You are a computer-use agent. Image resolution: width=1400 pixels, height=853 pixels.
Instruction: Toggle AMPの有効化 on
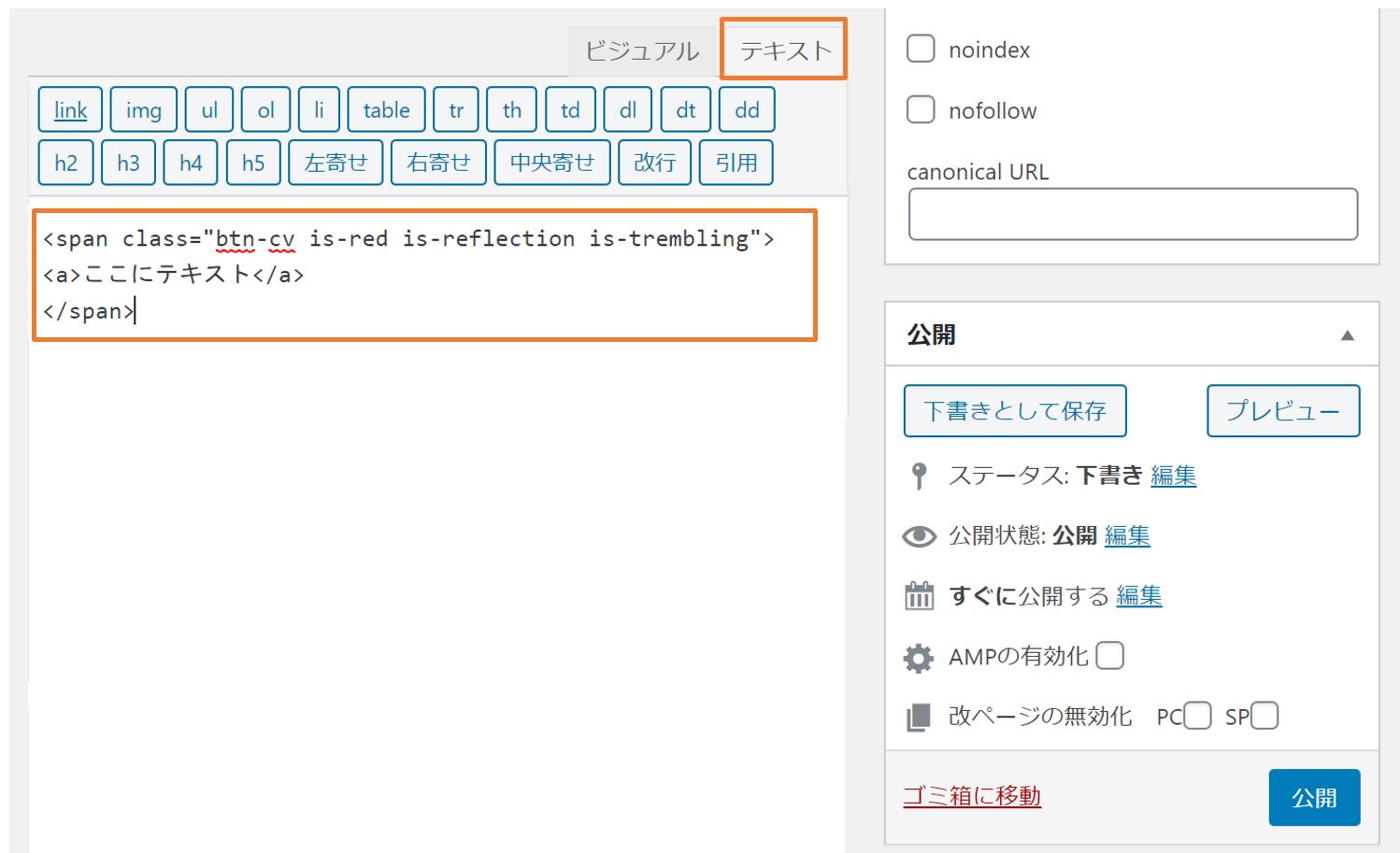coord(1110,656)
